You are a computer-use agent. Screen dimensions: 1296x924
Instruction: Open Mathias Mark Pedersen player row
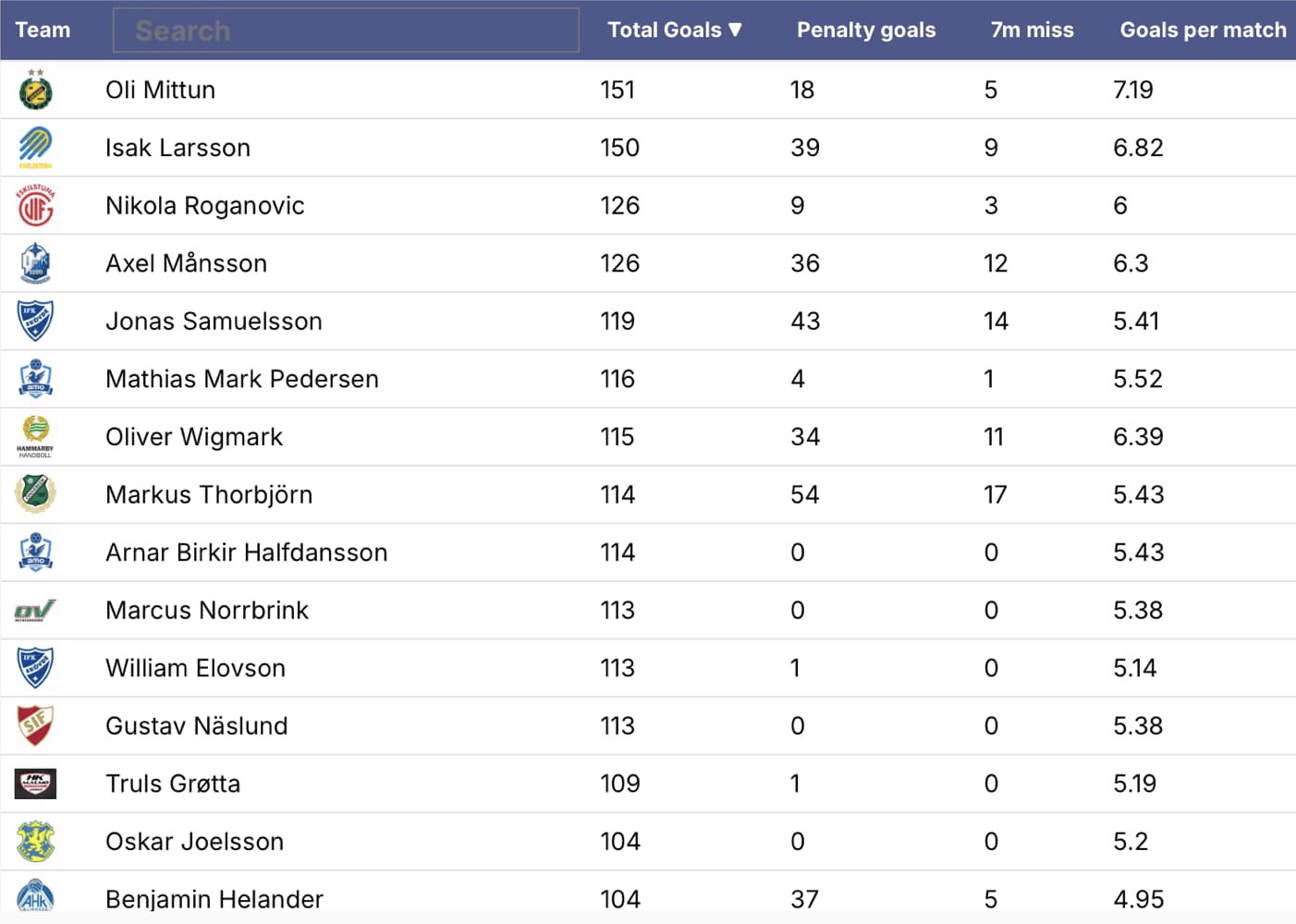click(x=242, y=379)
